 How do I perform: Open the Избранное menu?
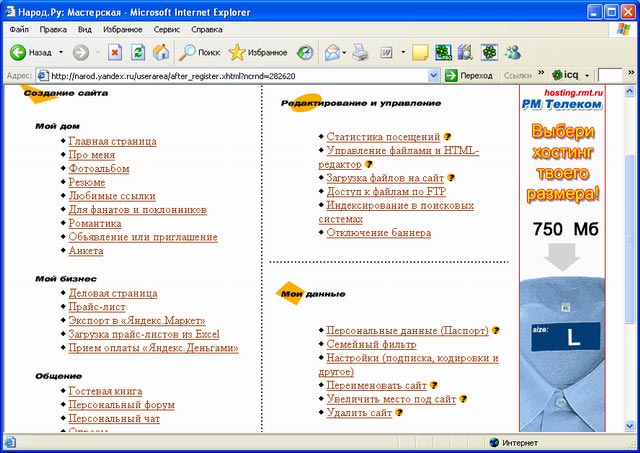(122, 29)
